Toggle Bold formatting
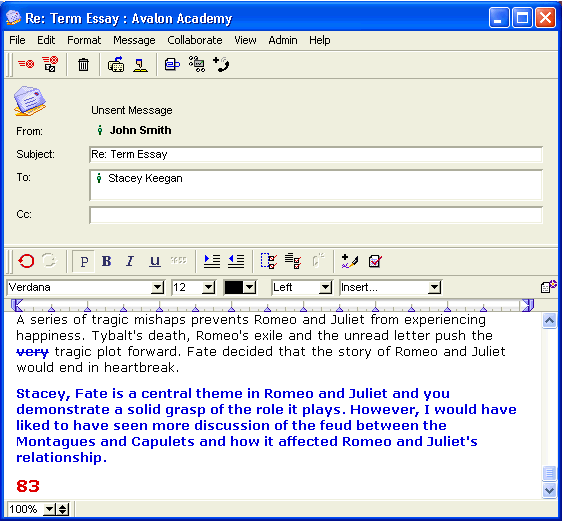The image size is (563, 522). click(x=107, y=261)
